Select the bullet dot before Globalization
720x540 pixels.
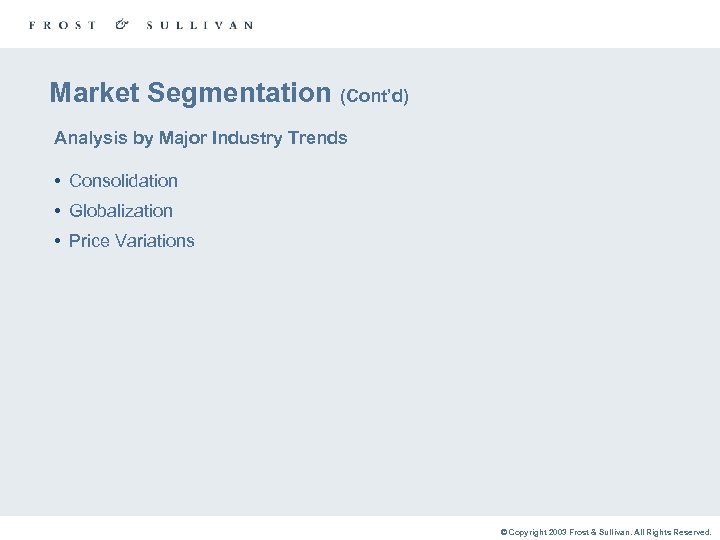[59, 211]
